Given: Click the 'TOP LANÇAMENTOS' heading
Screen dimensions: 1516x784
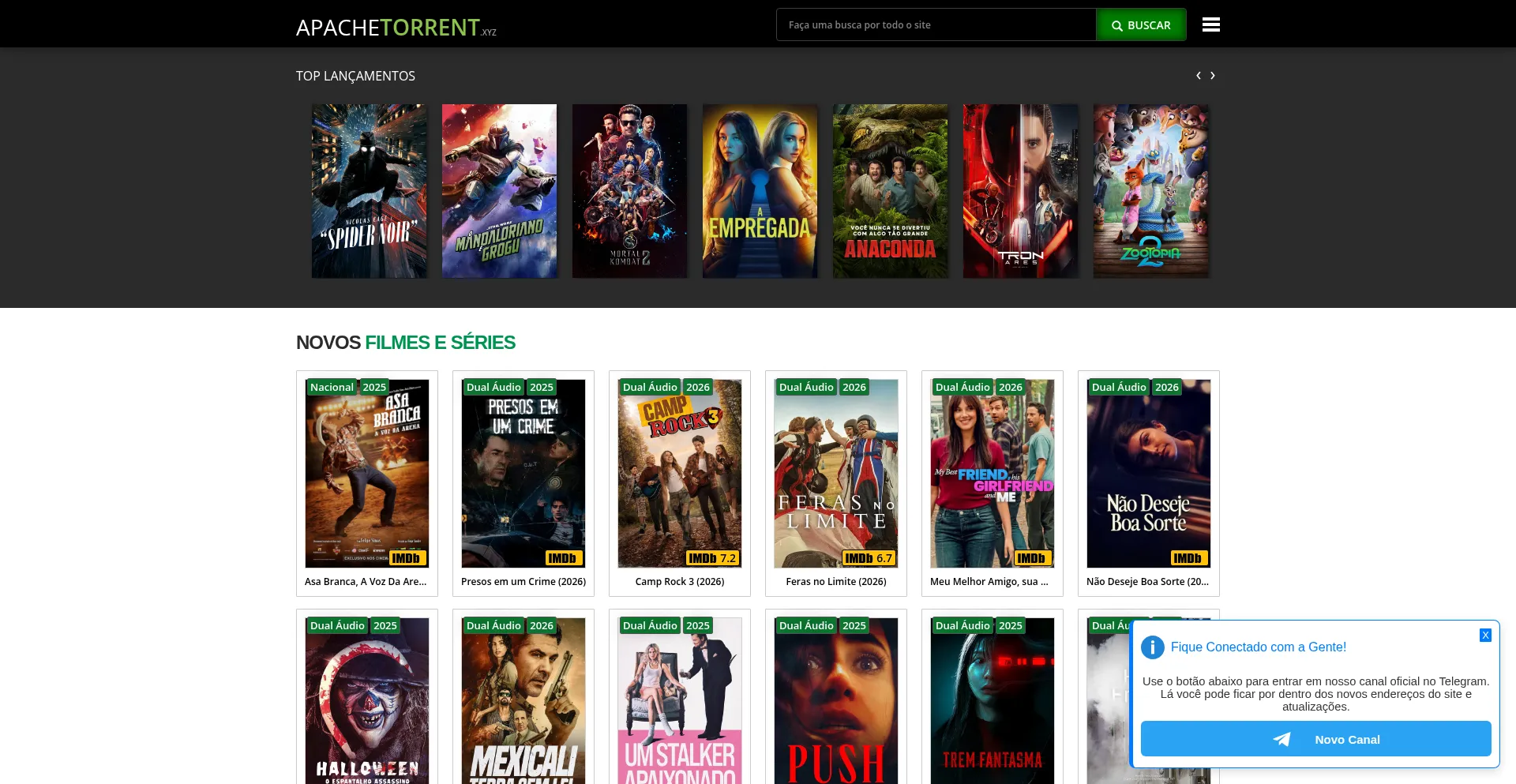Looking at the screenshot, I should tap(355, 76).
